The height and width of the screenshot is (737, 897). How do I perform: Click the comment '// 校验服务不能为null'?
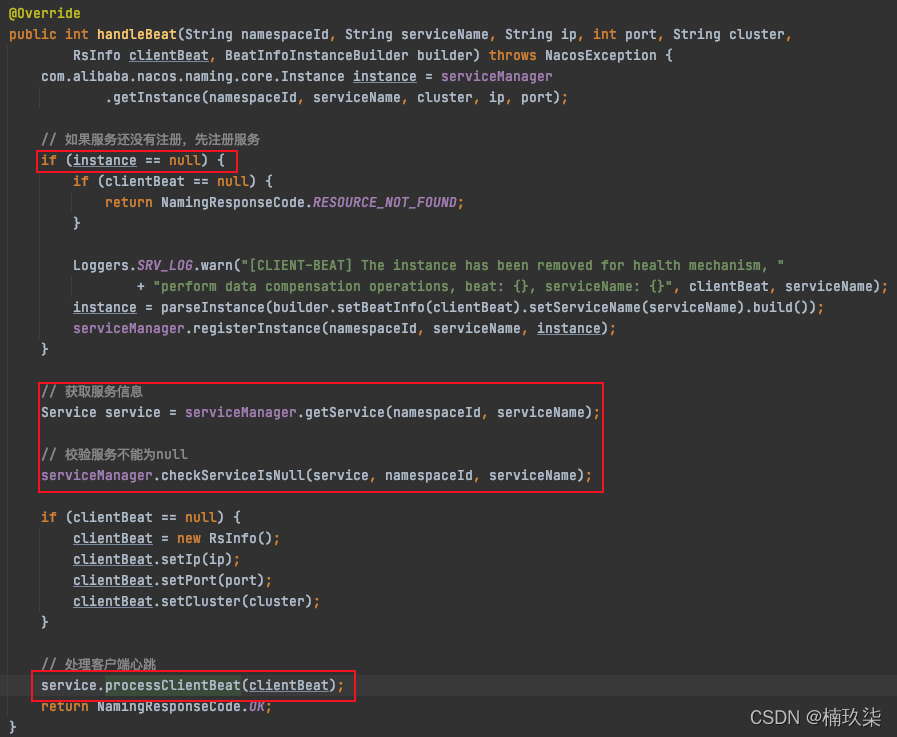[x=114, y=454]
